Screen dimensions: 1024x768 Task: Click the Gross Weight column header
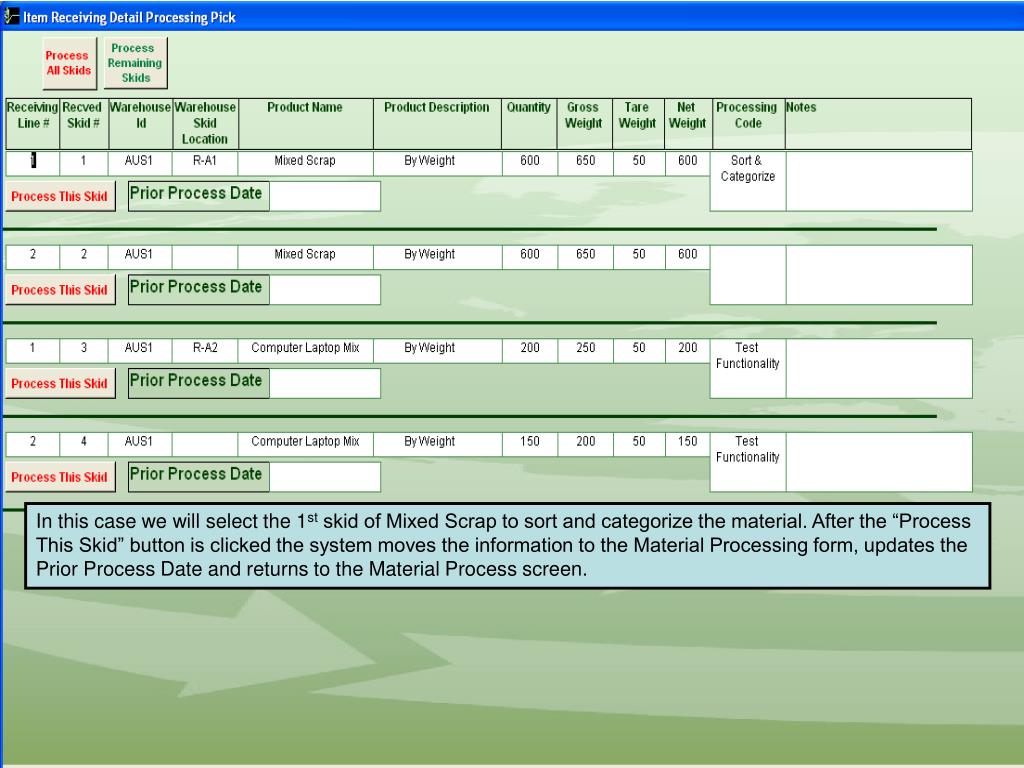pos(584,123)
